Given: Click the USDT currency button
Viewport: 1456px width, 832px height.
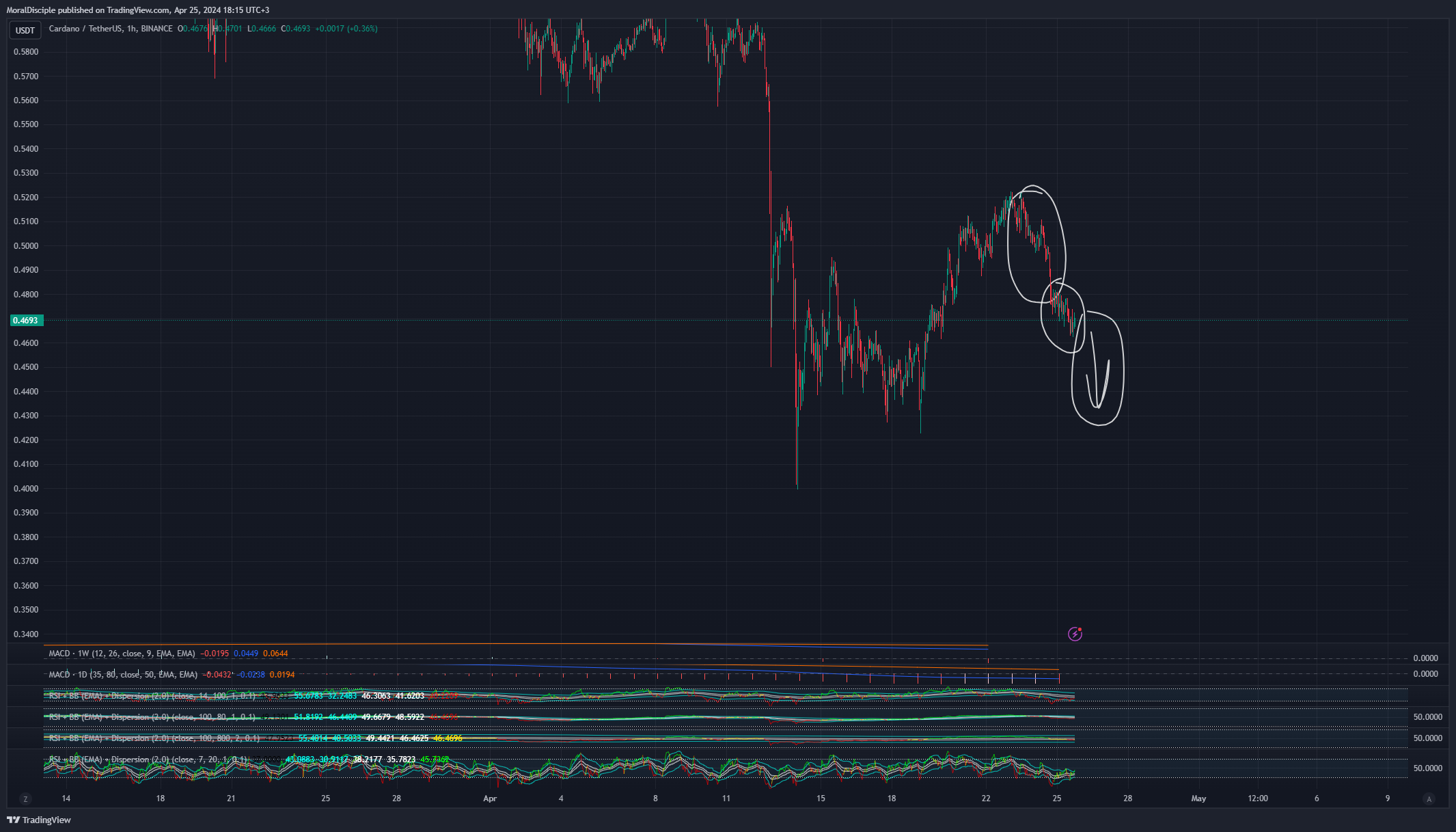Looking at the screenshot, I should (x=25, y=30).
